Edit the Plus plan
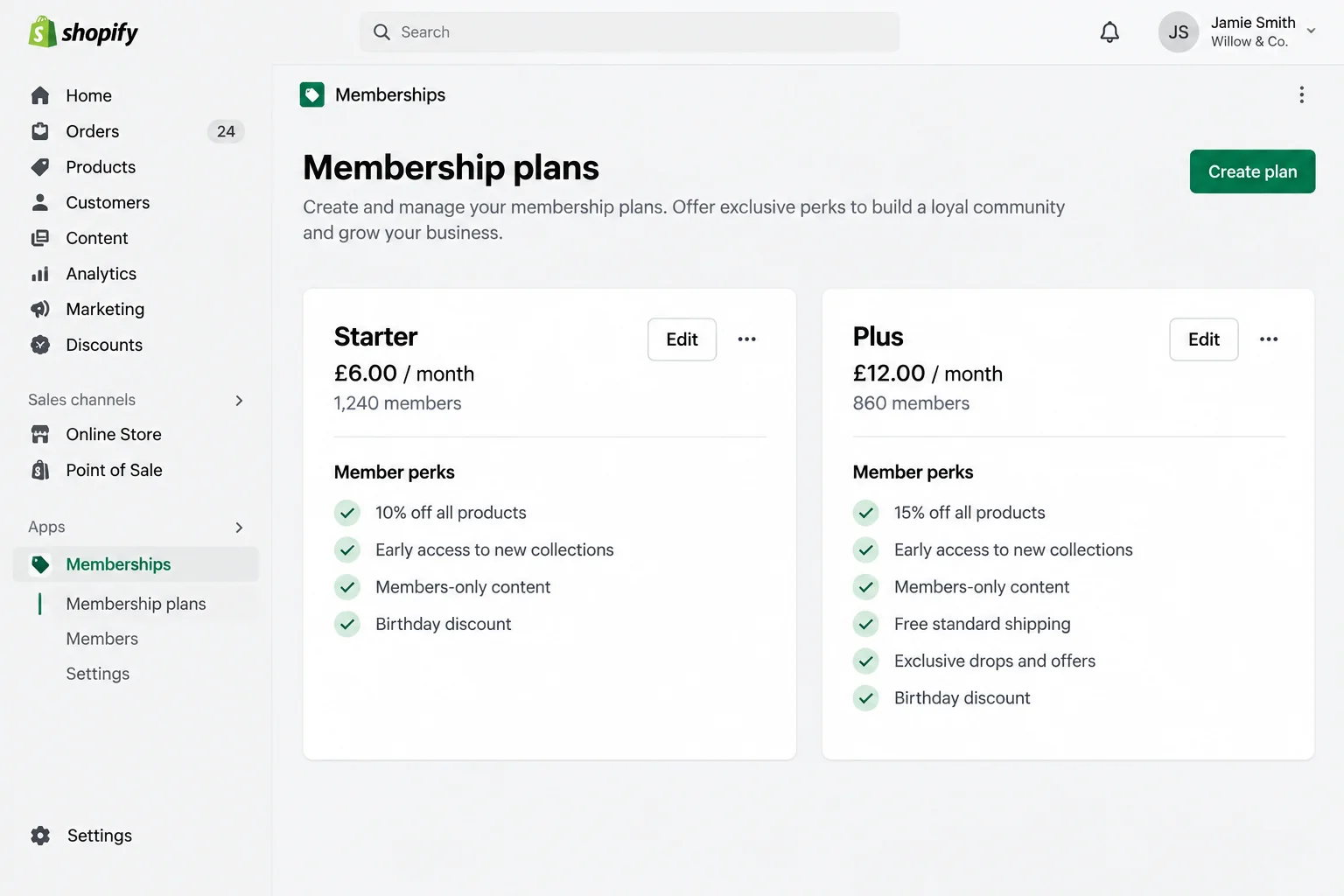The width and height of the screenshot is (1344, 896). pyautogui.click(x=1203, y=339)
